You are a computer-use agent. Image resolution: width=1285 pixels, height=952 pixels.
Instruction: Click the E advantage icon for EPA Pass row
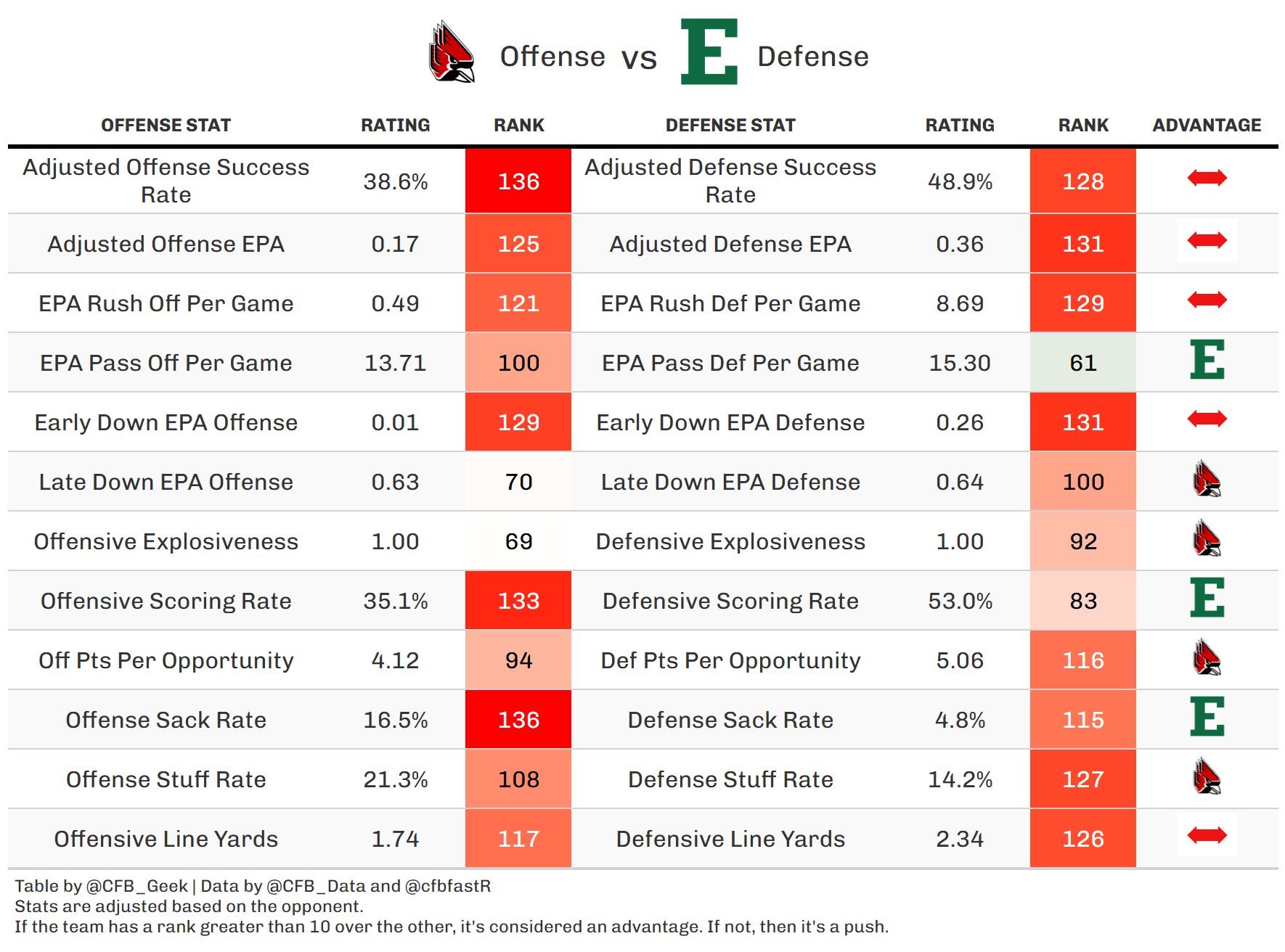coord(1207,360)
